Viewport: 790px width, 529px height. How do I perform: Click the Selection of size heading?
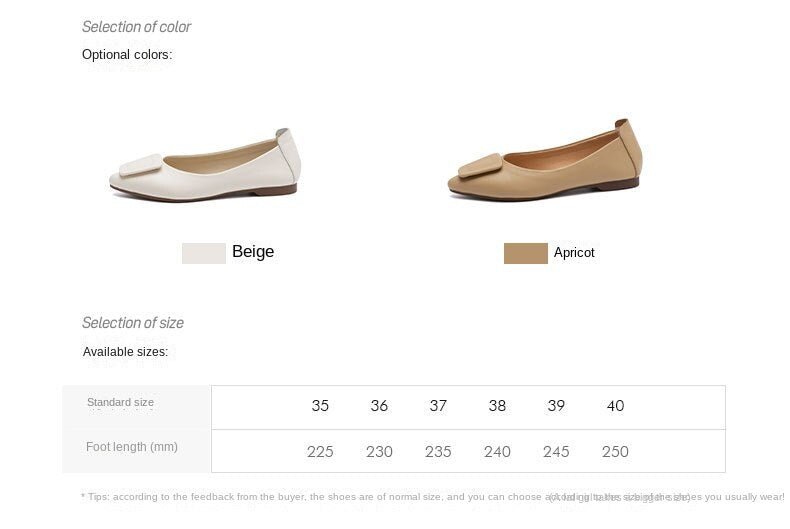click(x=133, y=322)
